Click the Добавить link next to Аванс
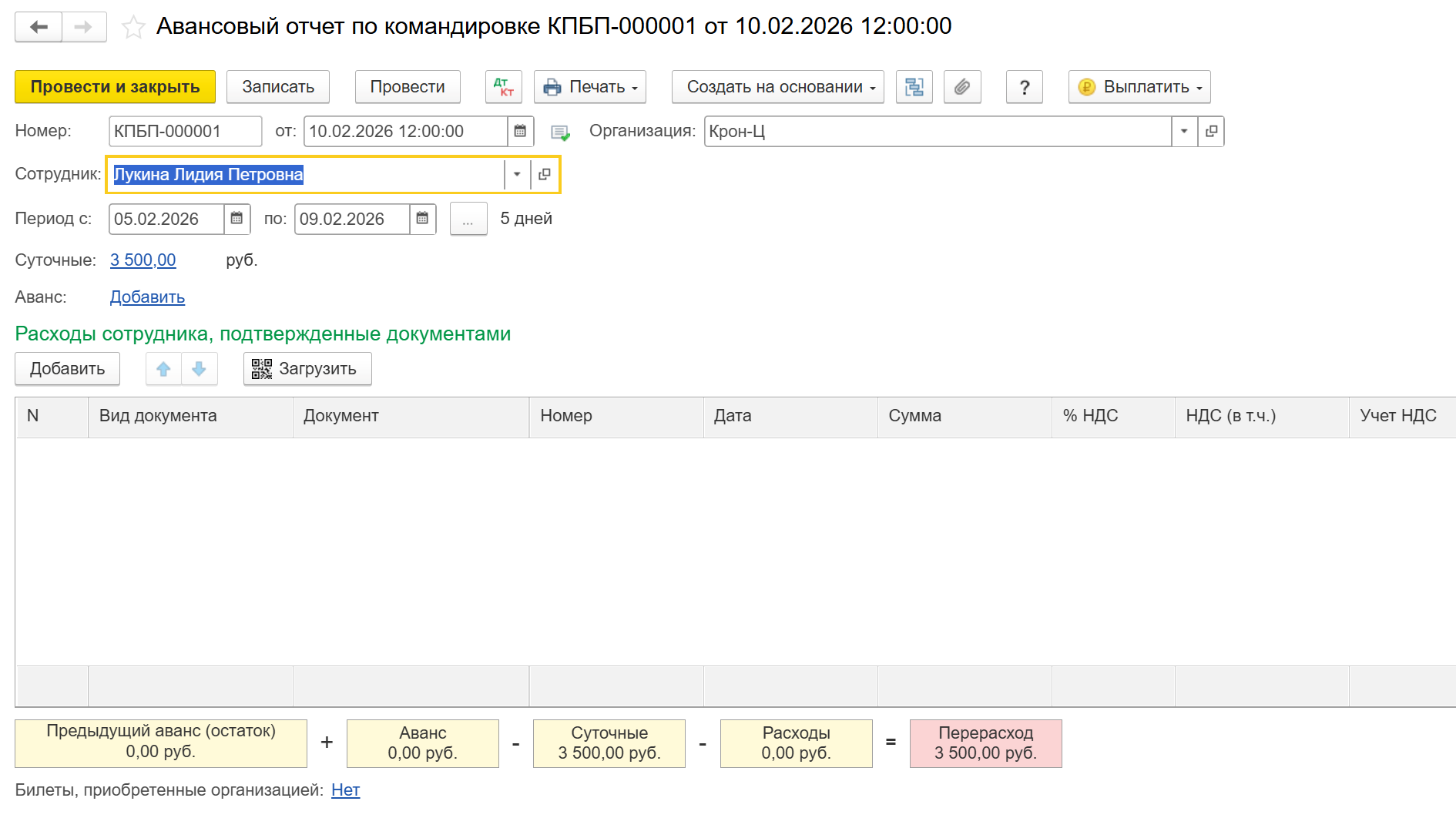 [147, 297]
